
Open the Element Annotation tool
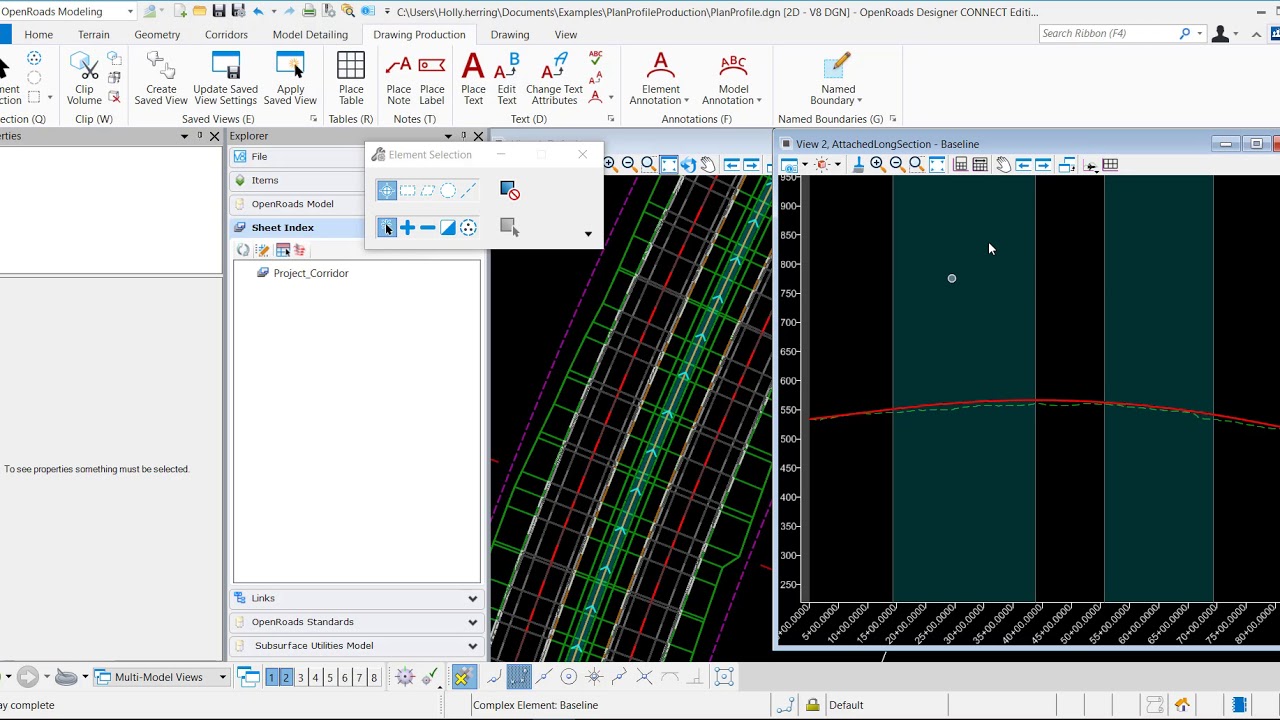660,78
